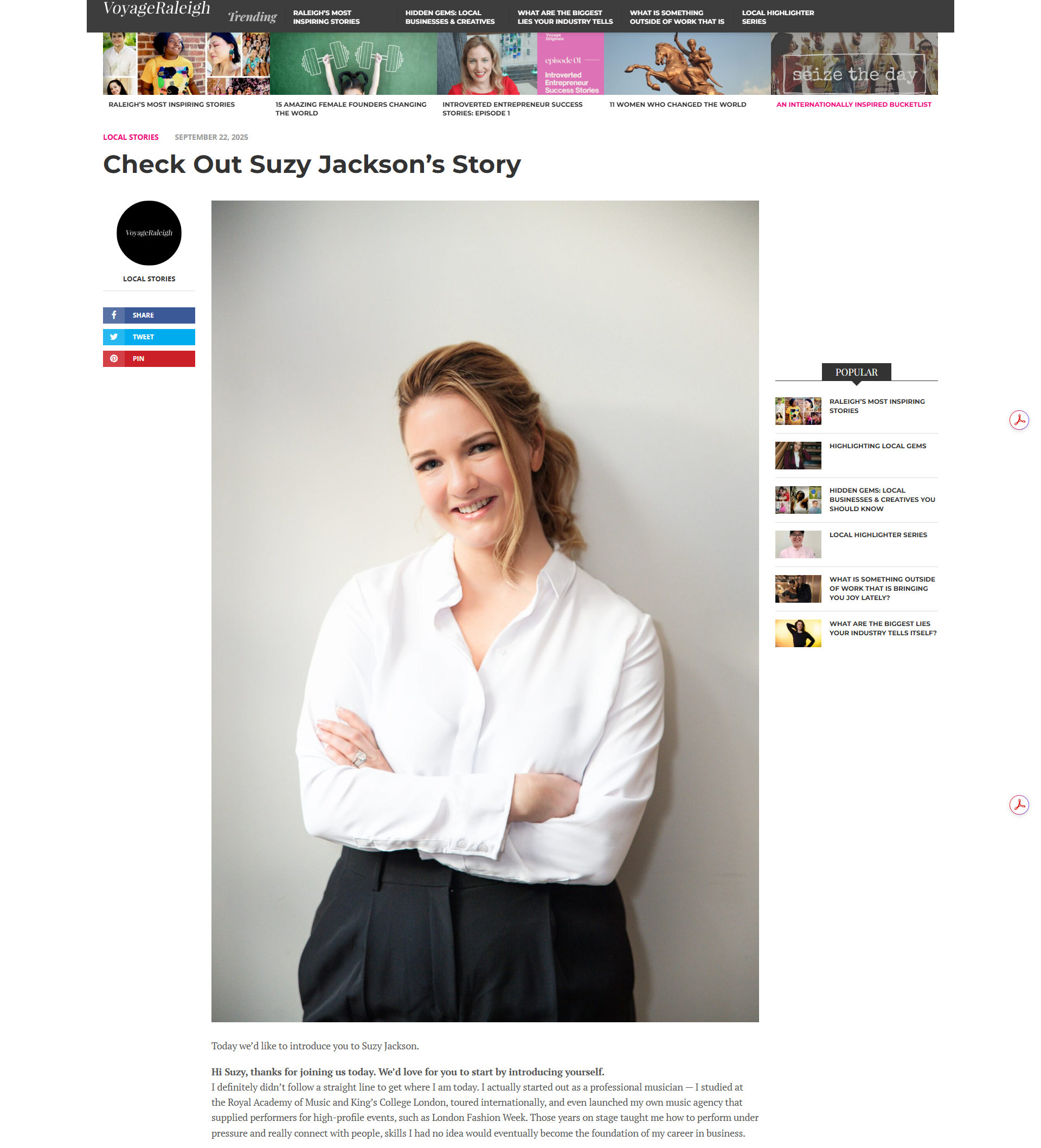Open An Internationally Inspired Bucketlist link
The height and width of the screenshot is (1148, 1041).
point(853,104)
